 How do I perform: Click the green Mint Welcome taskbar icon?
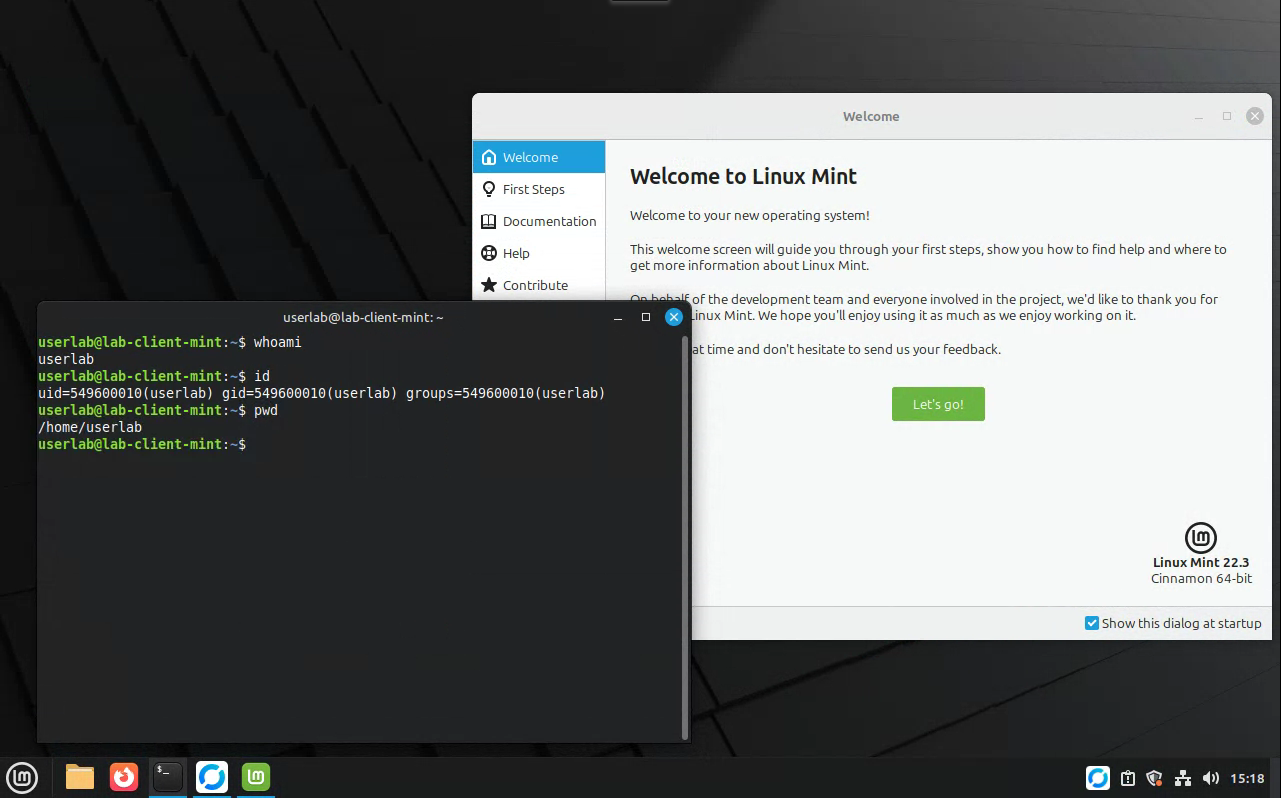click(256, 777)
